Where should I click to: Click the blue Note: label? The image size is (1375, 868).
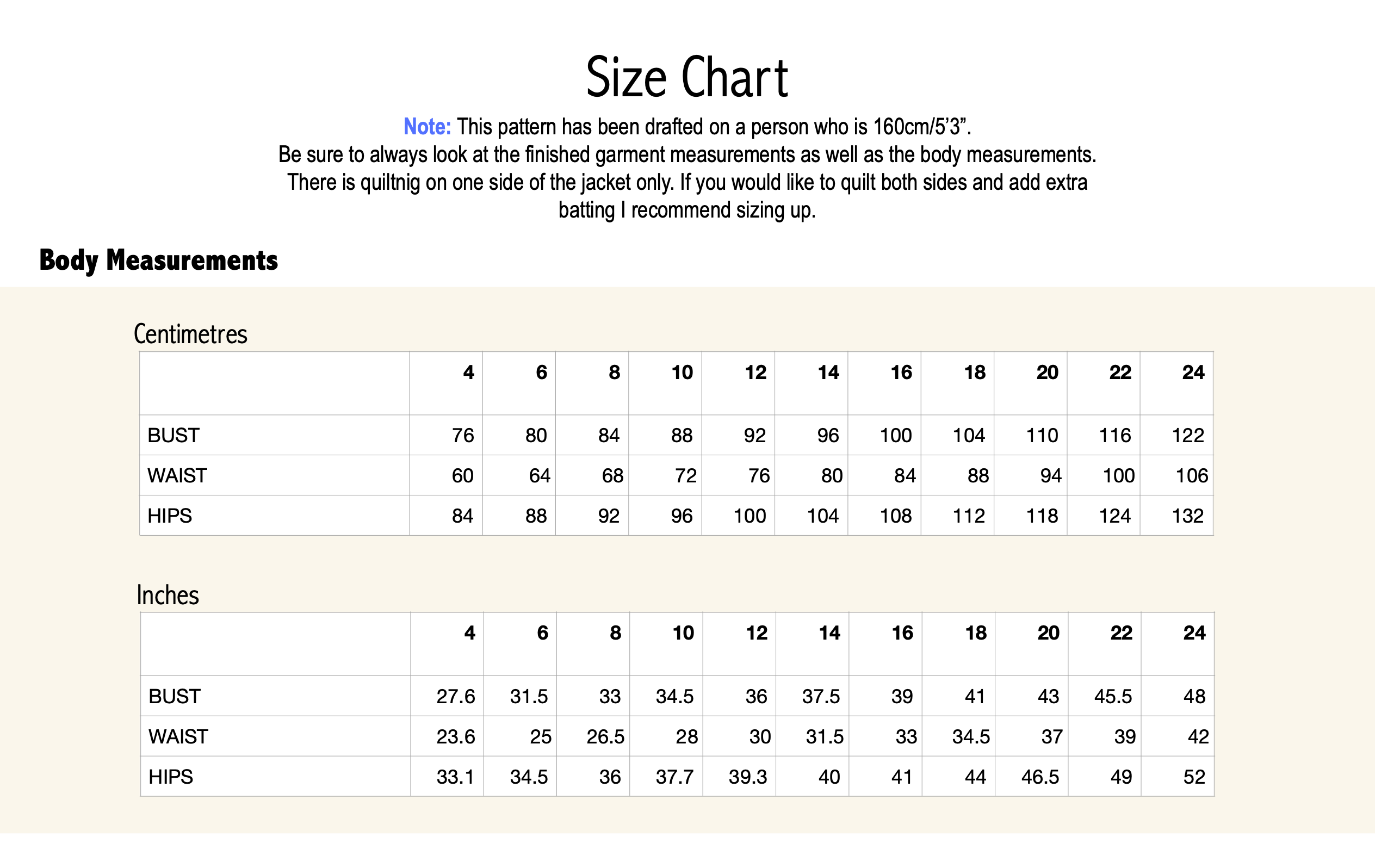(426, 127)
